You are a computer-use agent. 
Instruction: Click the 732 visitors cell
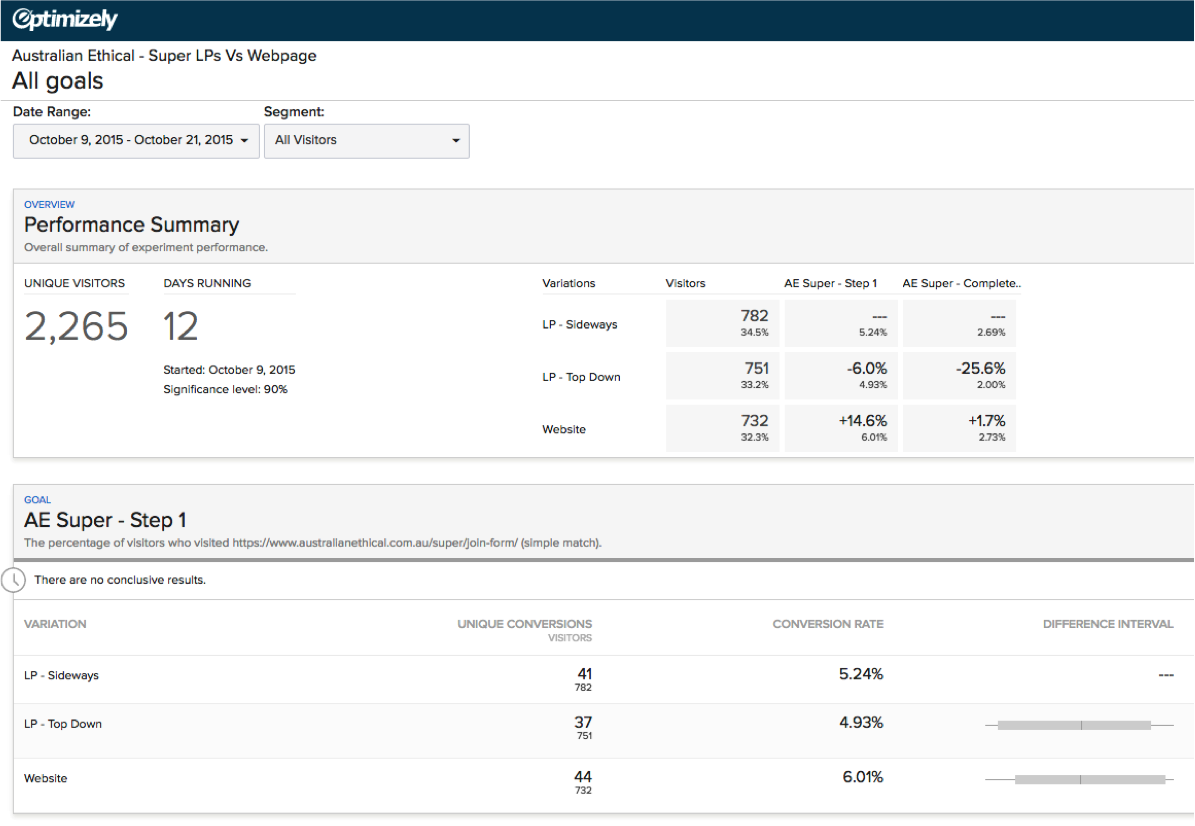tap(722, 428)
